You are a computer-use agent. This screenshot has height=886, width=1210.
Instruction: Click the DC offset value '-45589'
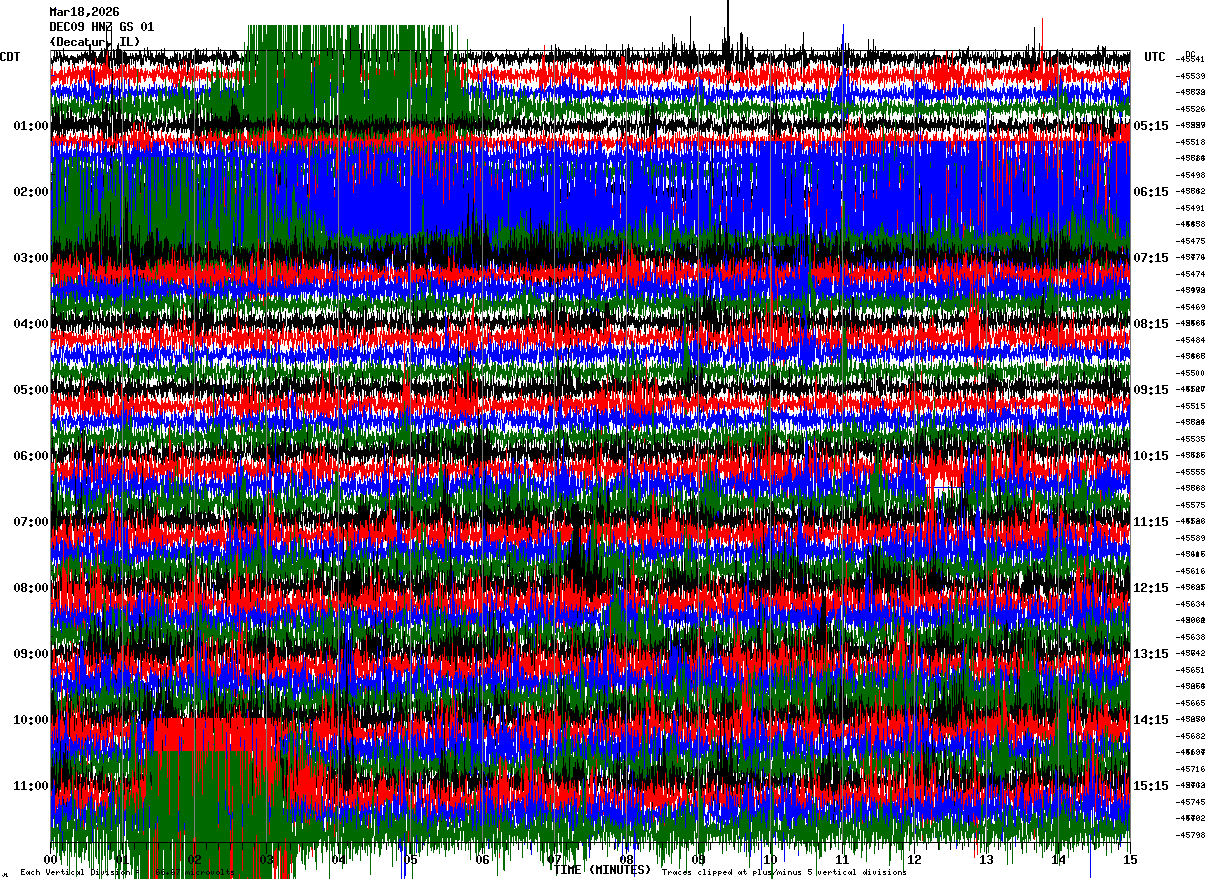1191,538
